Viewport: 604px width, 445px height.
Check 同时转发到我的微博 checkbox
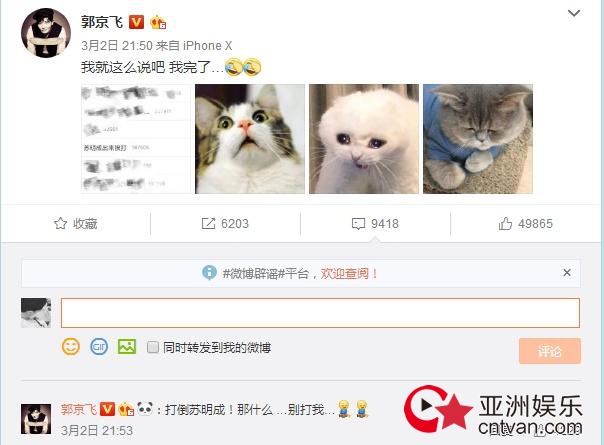153,347
